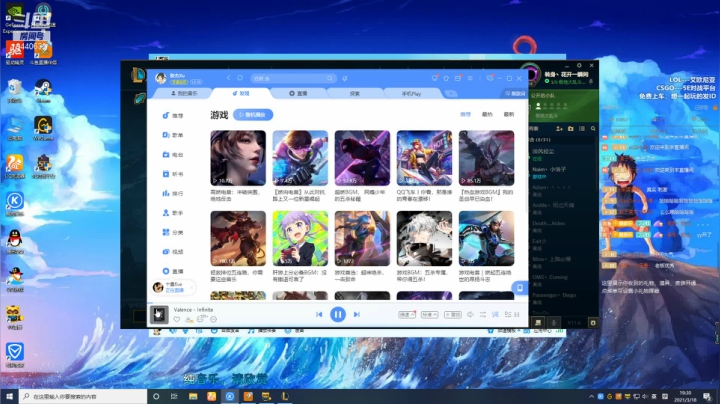Switch to mini mode icon in header
Viewport: 720px width, 404px height.
click(489, 79)
